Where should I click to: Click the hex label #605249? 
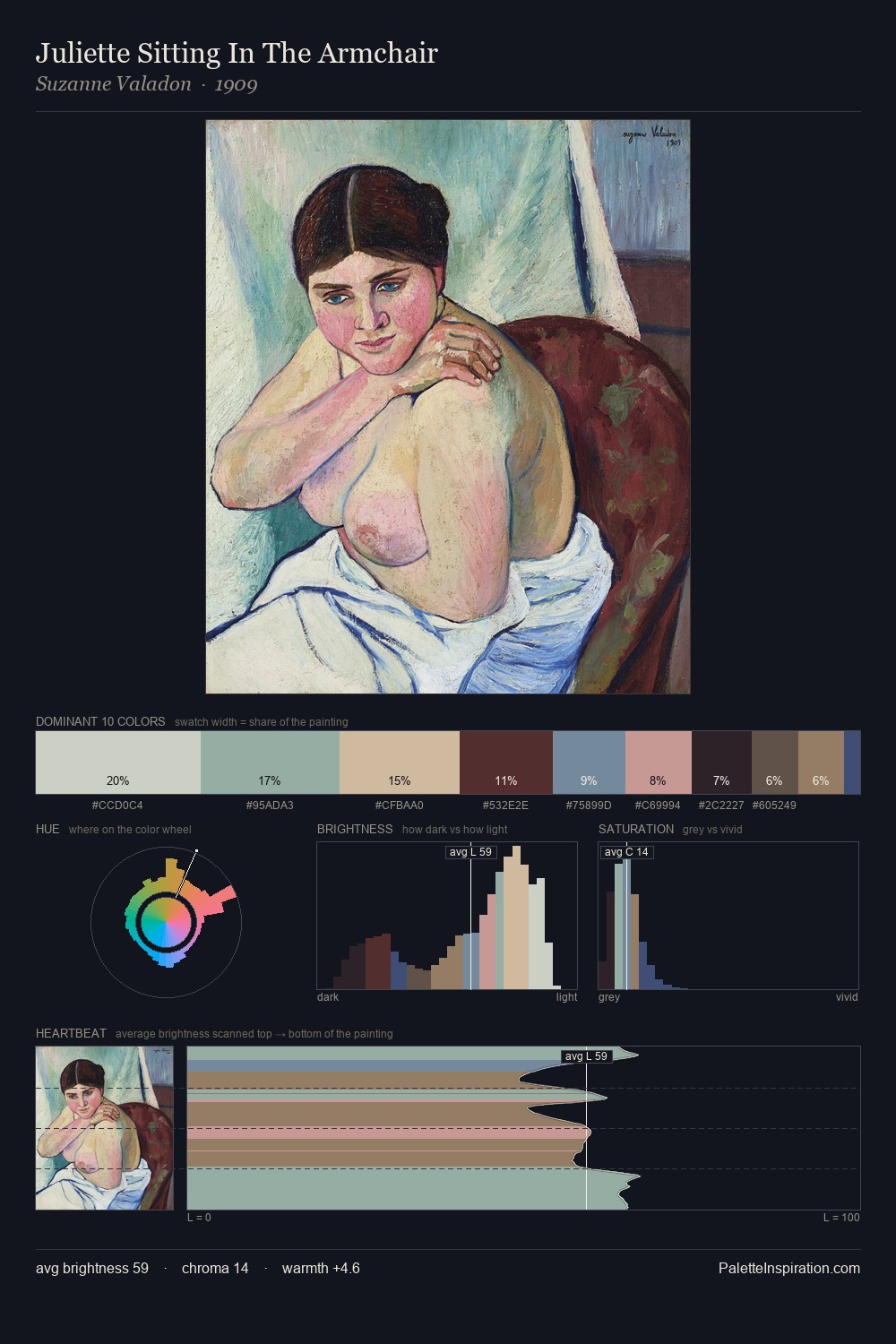tap(774, 806)
